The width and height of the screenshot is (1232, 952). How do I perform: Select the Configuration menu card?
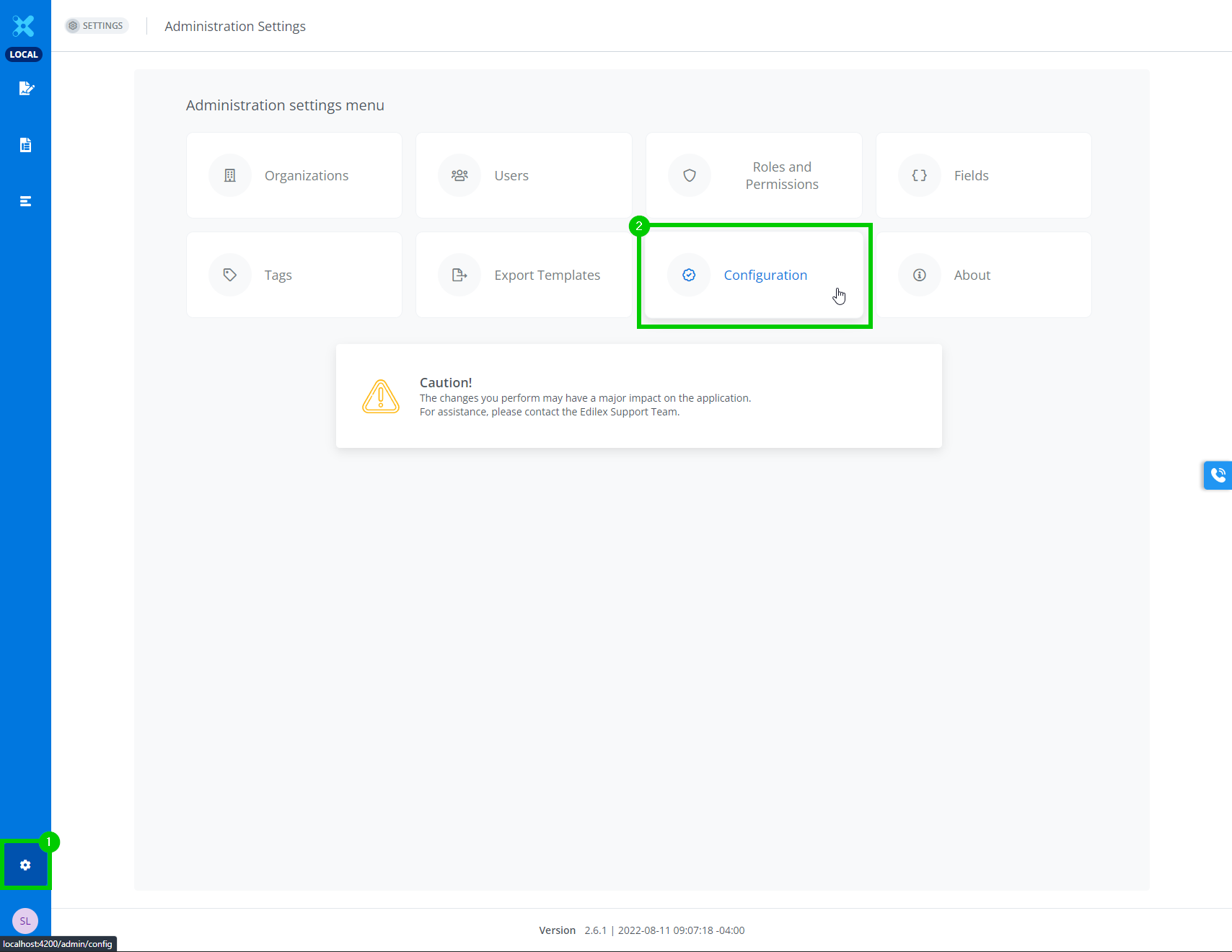754,275
